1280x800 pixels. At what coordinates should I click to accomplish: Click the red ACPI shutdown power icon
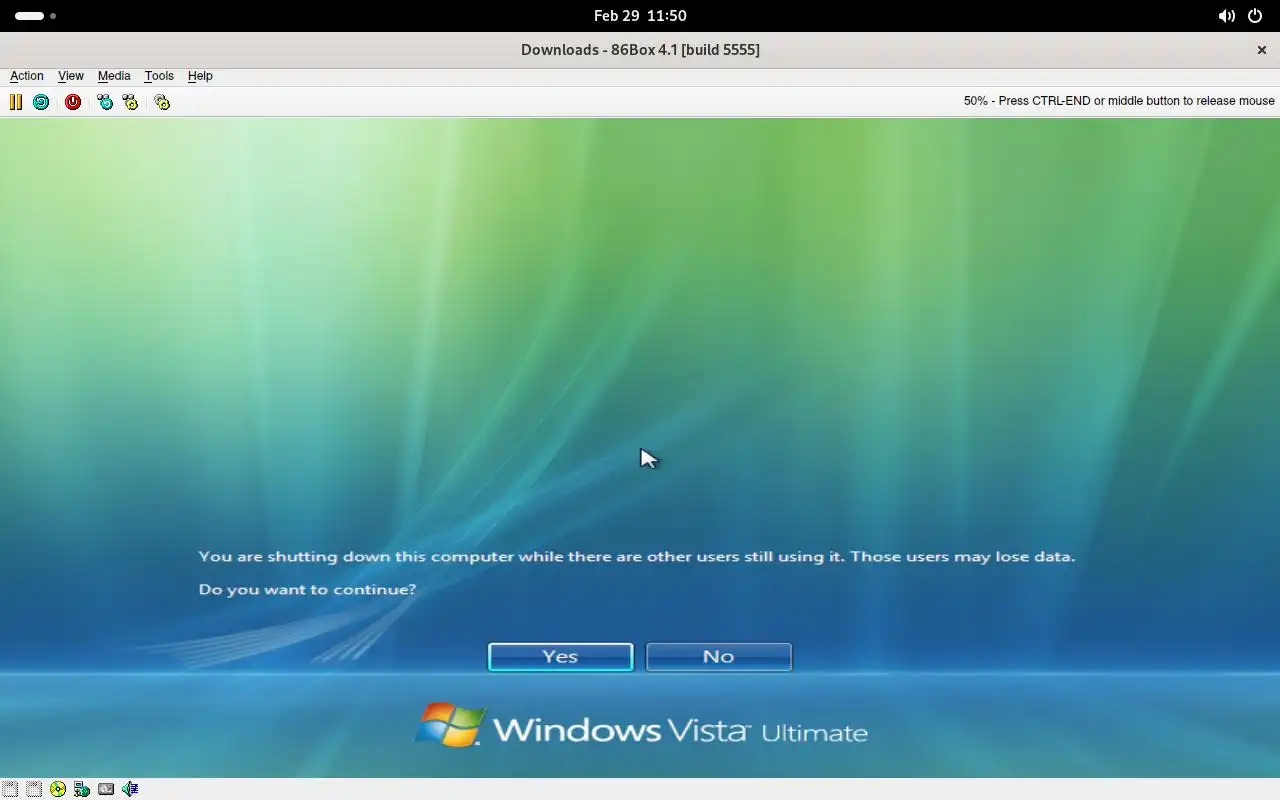pyautogui.click(x=73, y=102)
